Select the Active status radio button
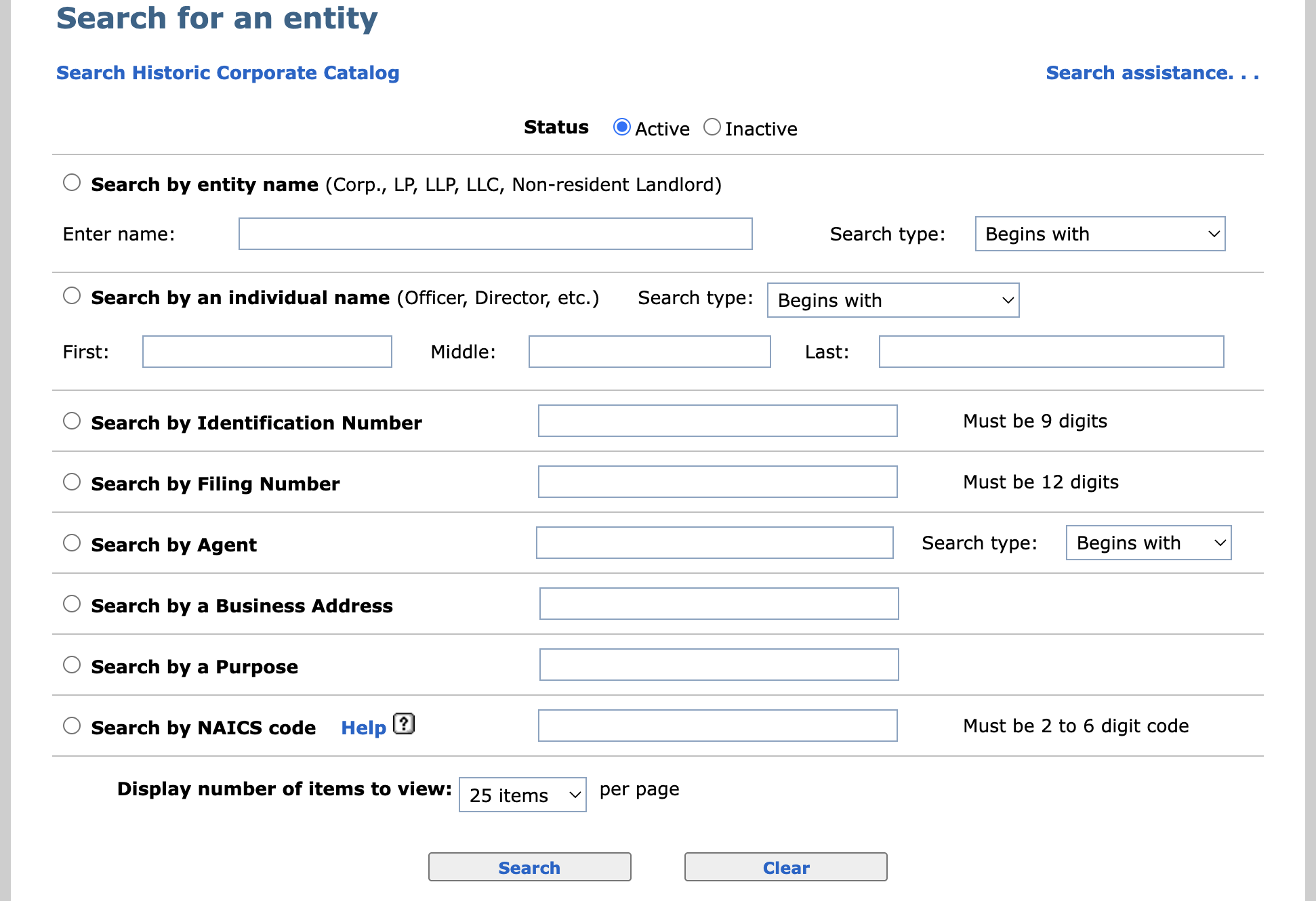This screenshot has height=901, width=1316. [621, 127]
